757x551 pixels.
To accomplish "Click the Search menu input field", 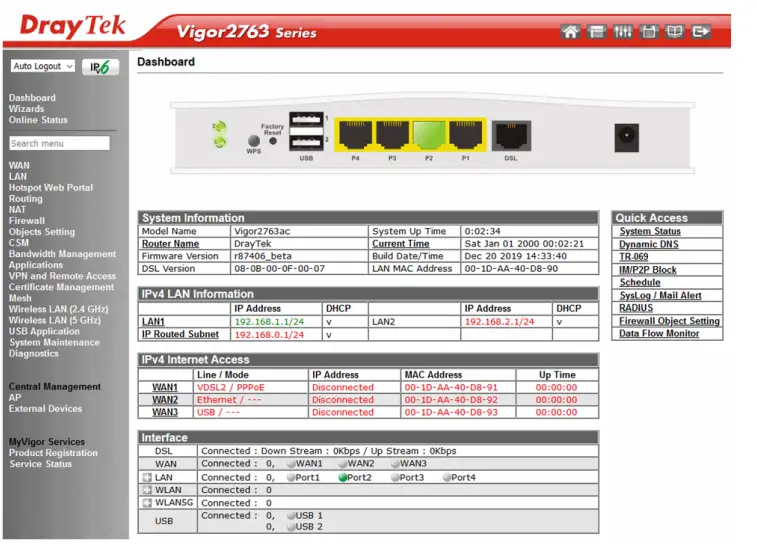I will coord(59,143).
